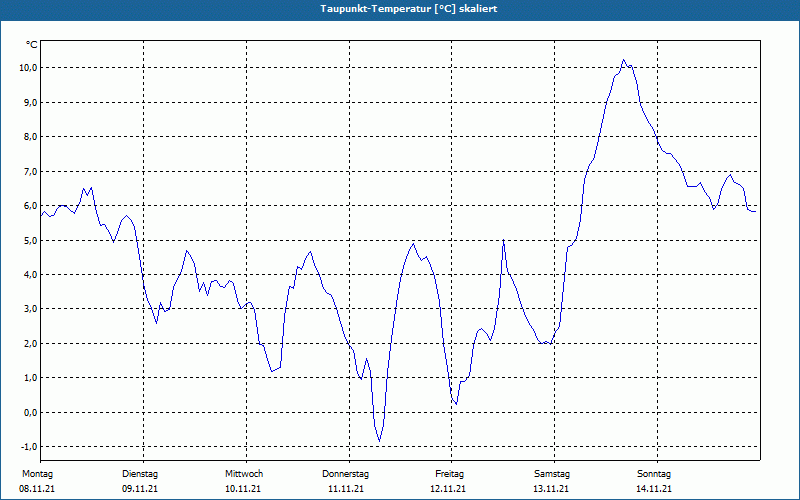800x500 pixels.
Task: Click the date 14.11.21
Action: tap(654, 489)
